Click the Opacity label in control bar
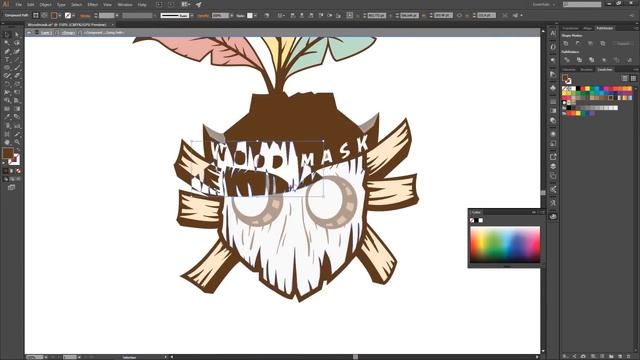 coord(203,16)
